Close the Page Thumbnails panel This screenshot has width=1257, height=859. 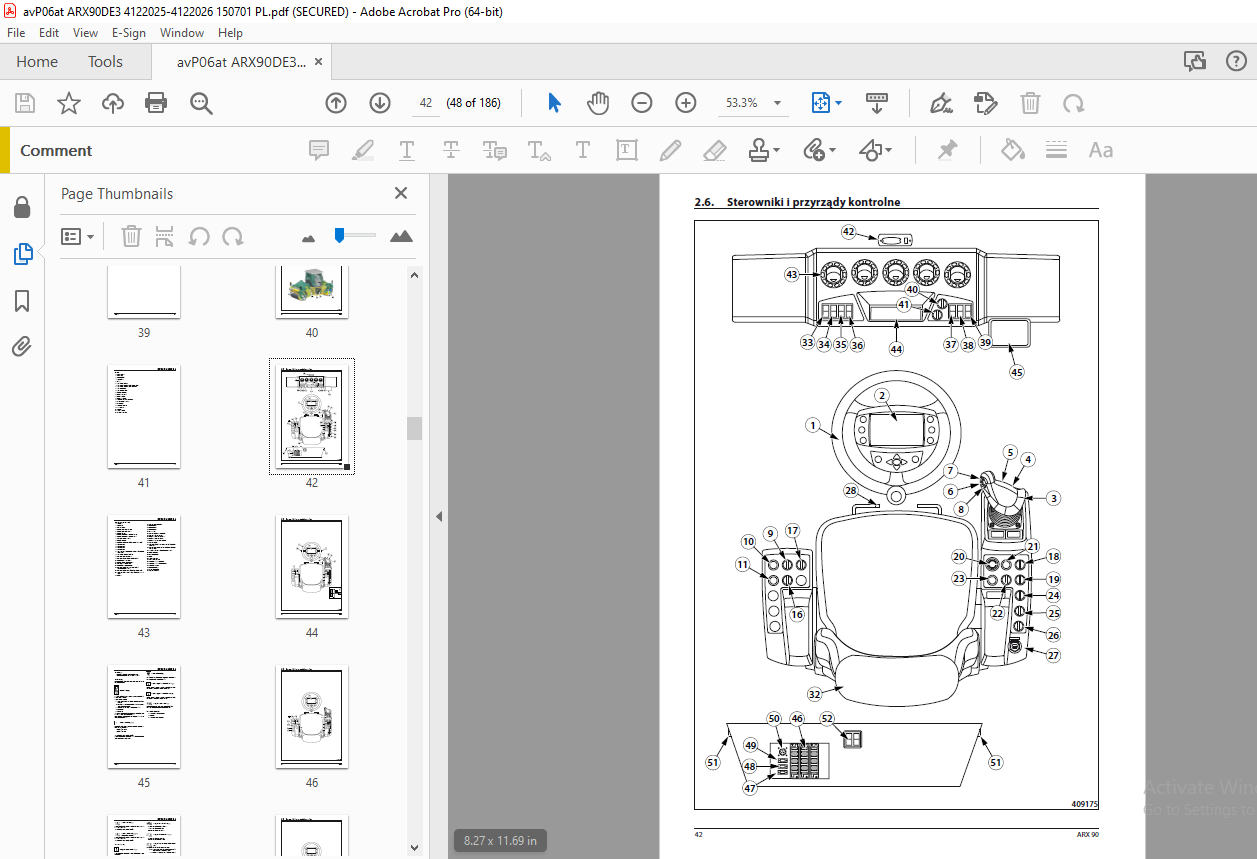point(401,194)
